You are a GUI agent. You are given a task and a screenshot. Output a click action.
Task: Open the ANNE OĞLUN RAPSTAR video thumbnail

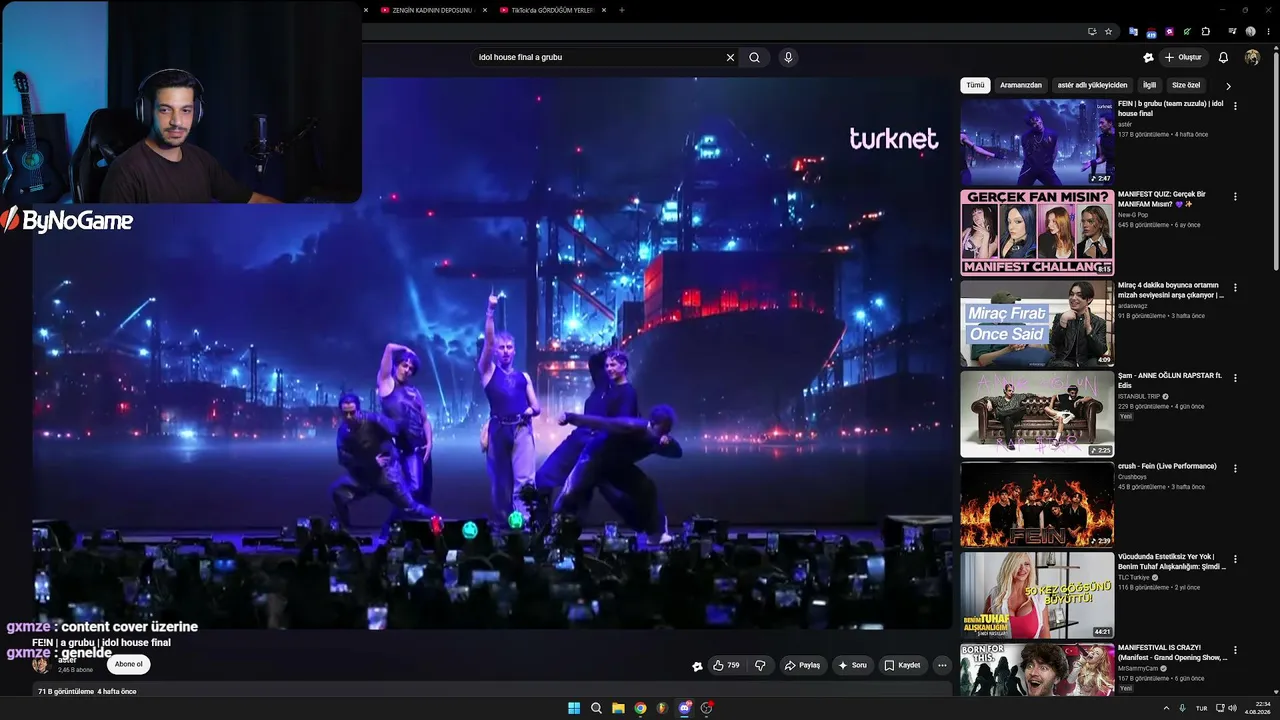[1037, 414]
